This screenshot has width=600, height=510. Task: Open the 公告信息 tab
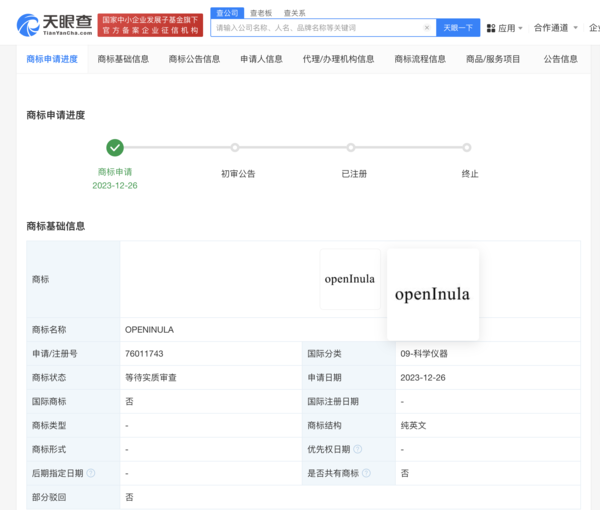(x=561, y=59)
